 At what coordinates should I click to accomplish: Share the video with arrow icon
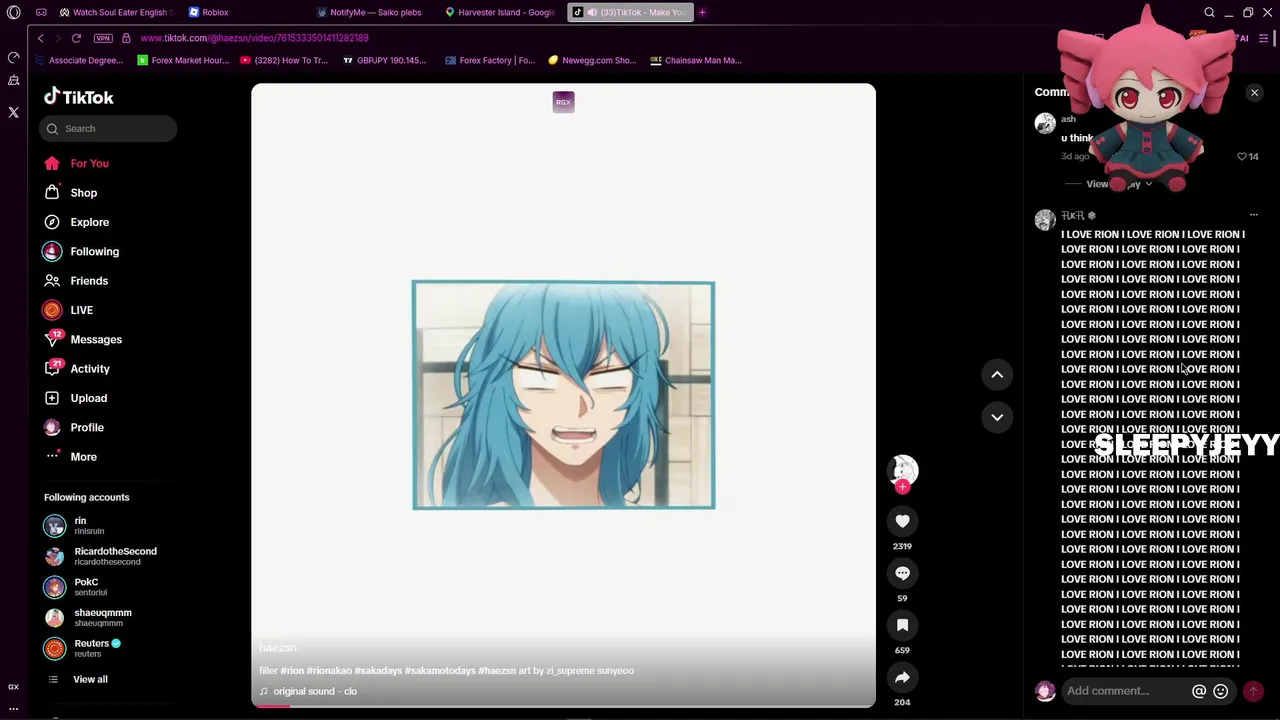point(902,677)
